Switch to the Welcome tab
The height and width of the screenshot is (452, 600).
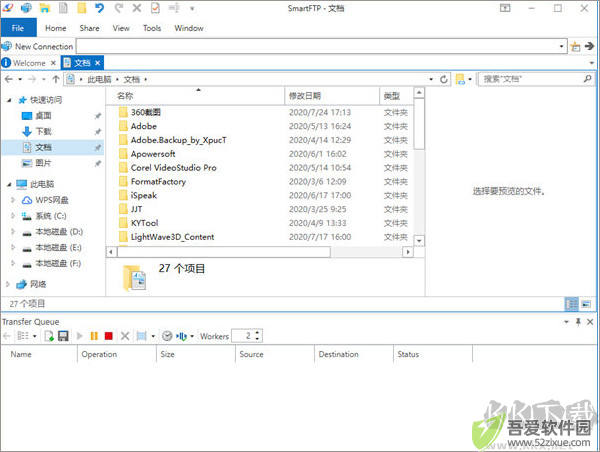pos(29,63)
